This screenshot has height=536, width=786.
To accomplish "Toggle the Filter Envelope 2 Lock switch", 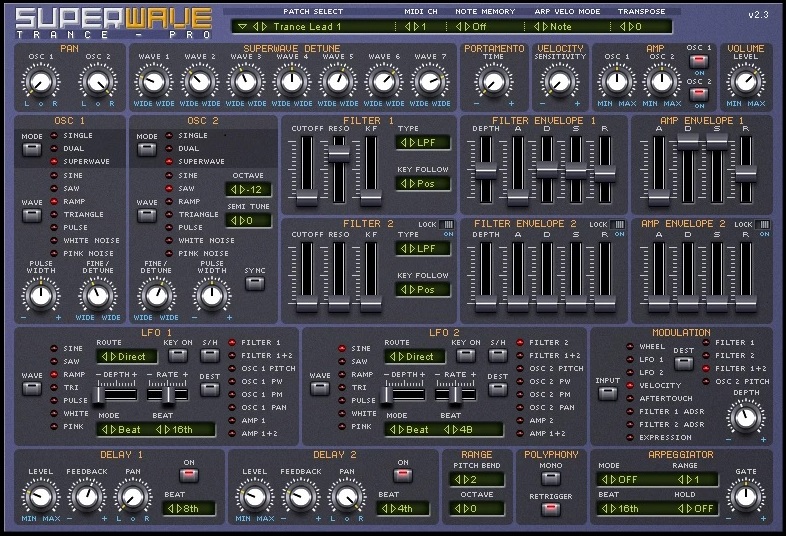I will coord(618,225).
